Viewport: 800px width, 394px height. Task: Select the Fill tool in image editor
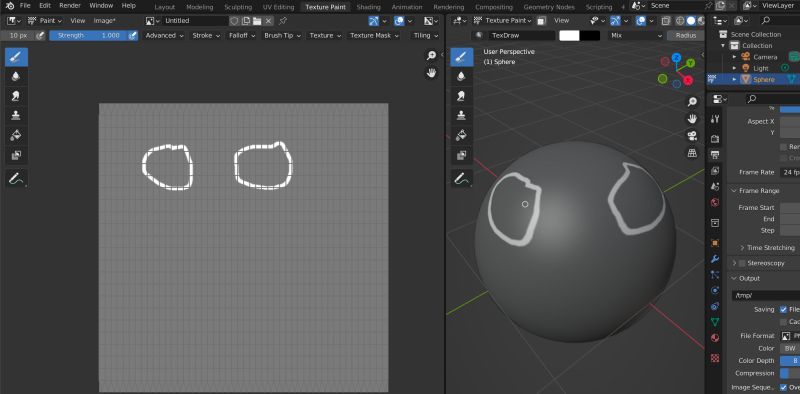16,135
